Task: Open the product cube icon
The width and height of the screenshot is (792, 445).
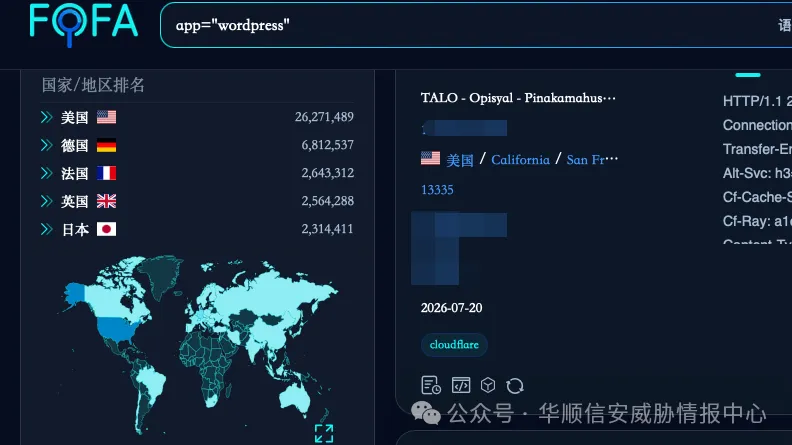Action: (x=488, y=385)
